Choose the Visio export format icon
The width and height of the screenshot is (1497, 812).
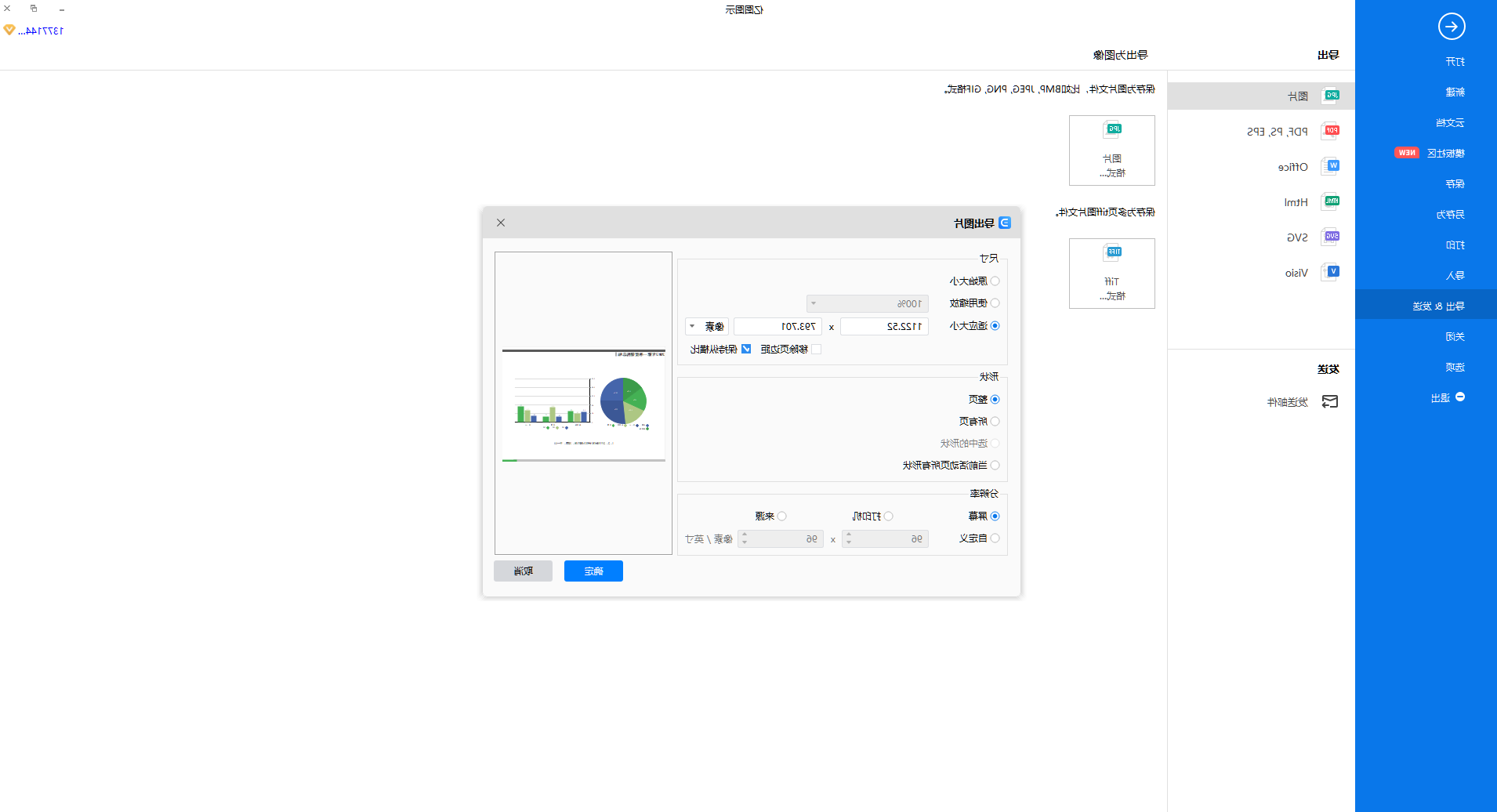tap(1331, 272)
